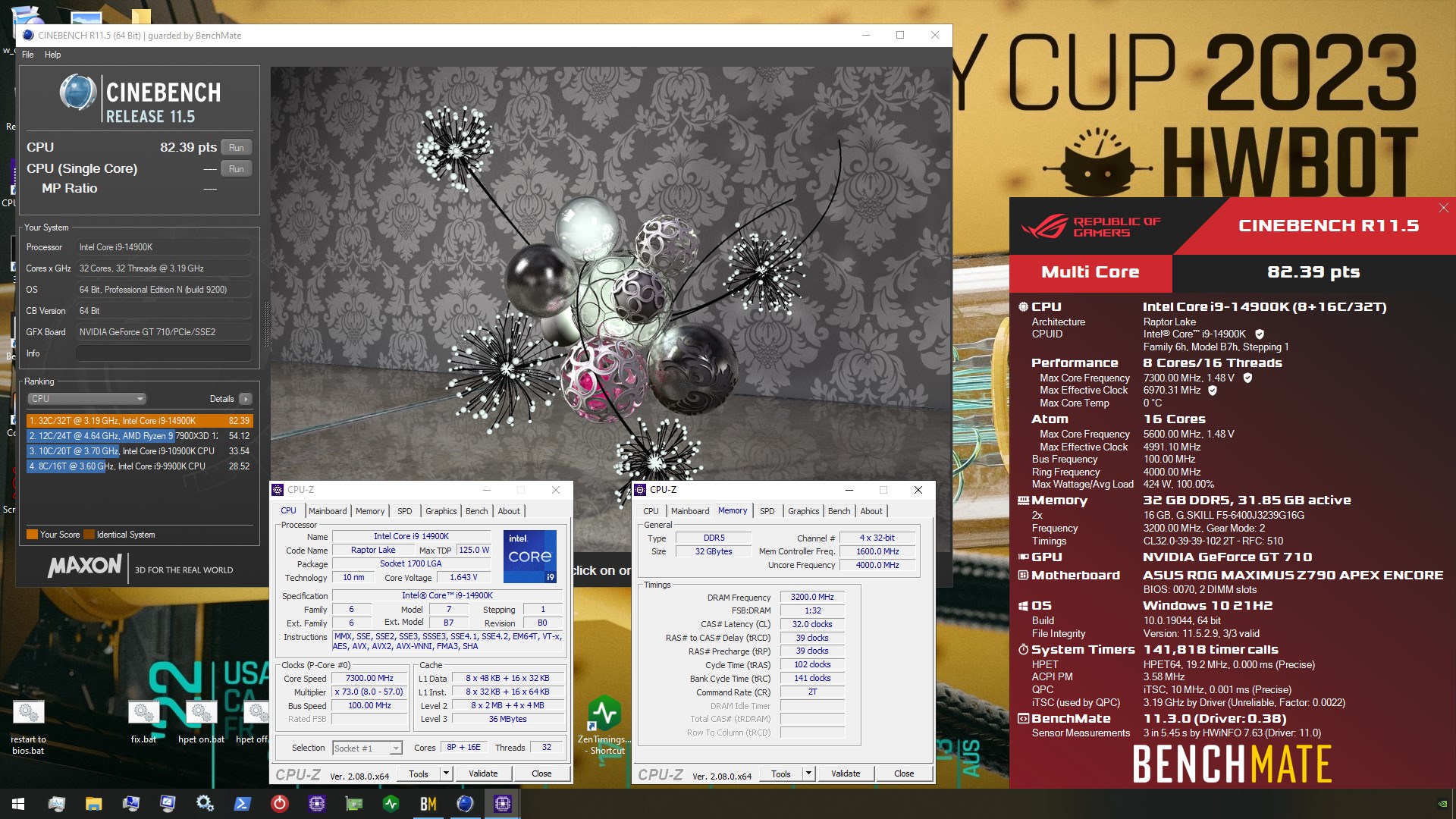Switch to the active CPU-Z taskbar icon
Image resolution: width=1456 pixels, height=819 pixels.
pyautogui.click(x=503, y=804)
